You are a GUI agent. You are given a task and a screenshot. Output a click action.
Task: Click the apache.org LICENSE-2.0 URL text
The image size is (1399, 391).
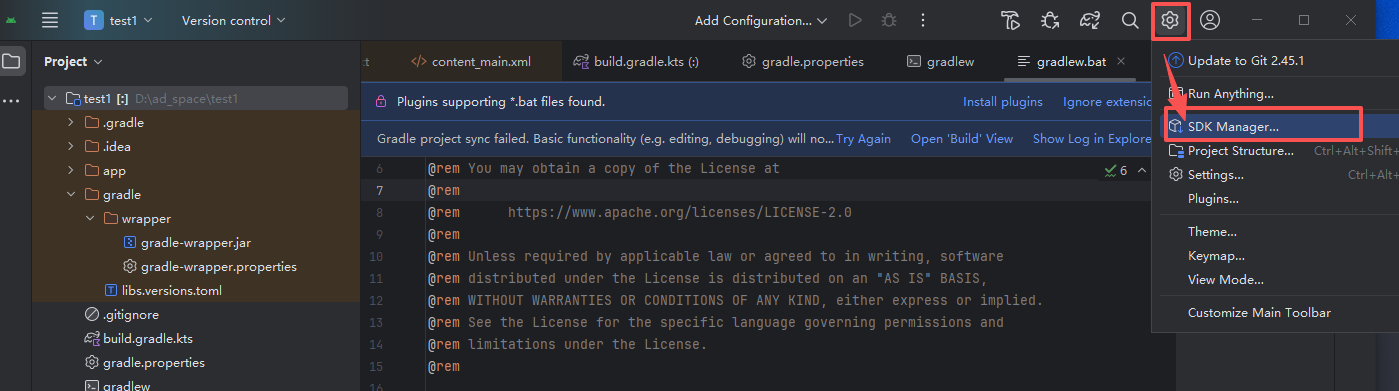coord(679,212)
